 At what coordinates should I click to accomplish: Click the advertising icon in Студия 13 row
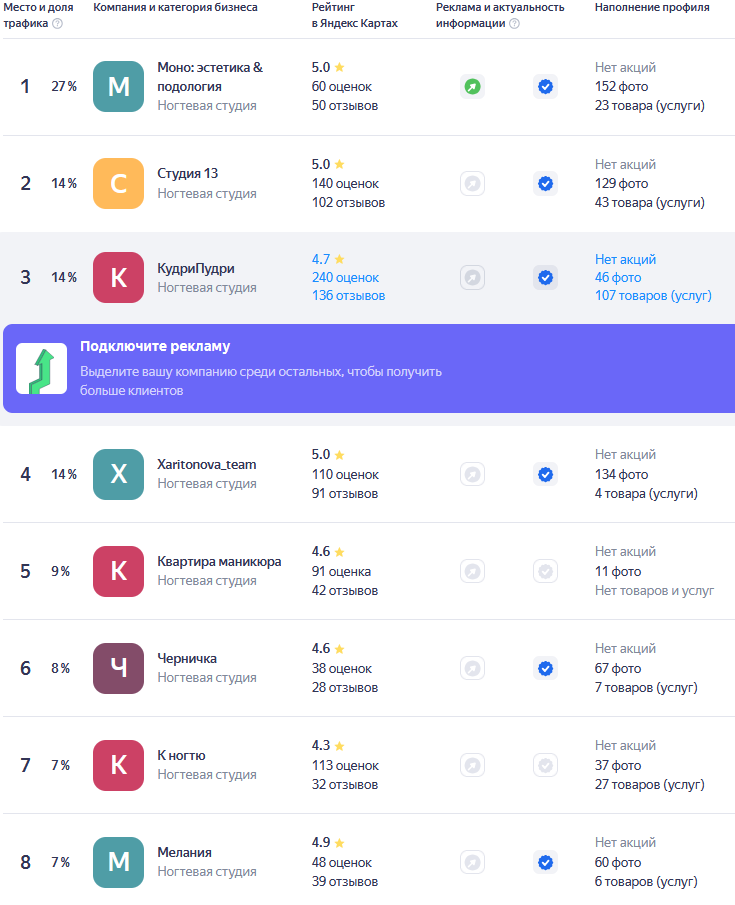coord(472,184)
